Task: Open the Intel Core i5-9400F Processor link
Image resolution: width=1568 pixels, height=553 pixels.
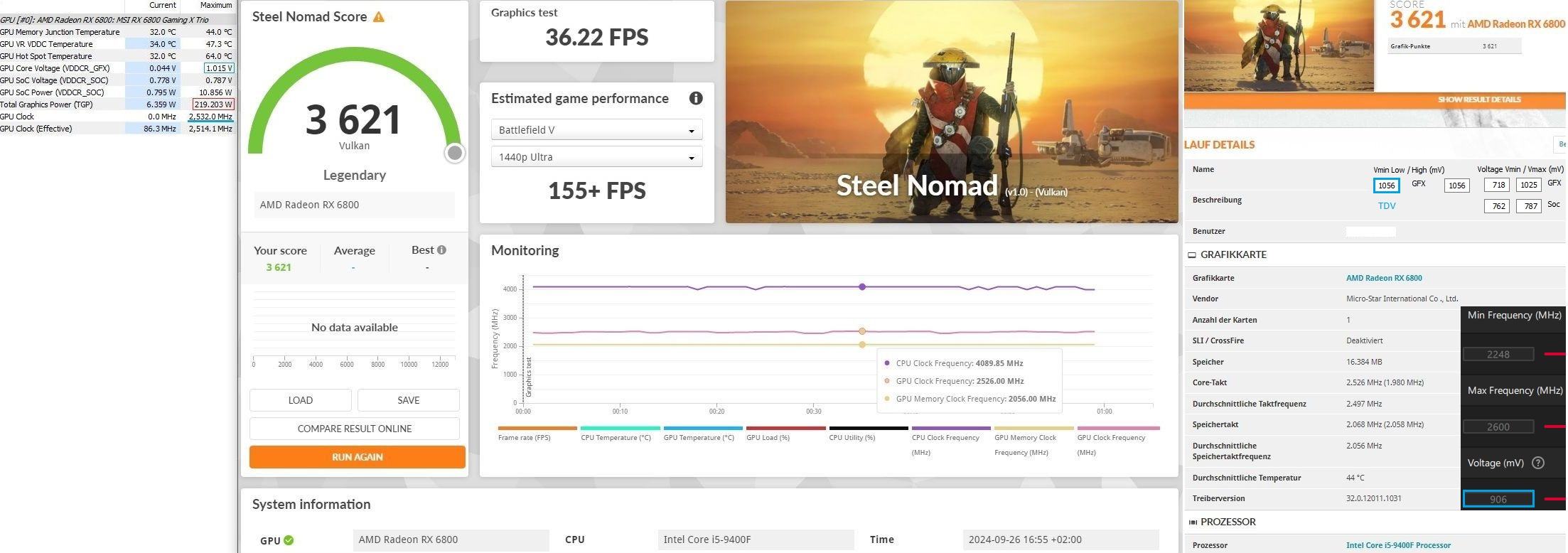Action: pos(1398,545)
